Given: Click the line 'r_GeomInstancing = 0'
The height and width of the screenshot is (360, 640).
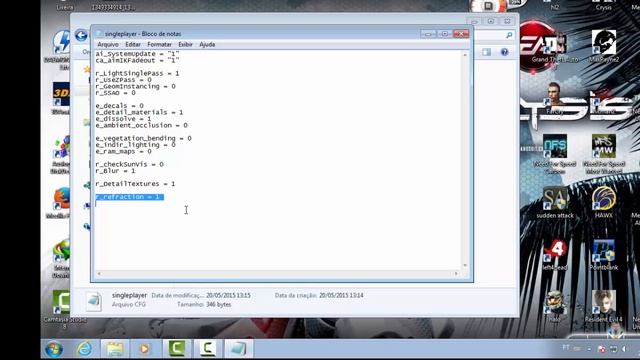Looking at the screenshot, I should [136, 87].
